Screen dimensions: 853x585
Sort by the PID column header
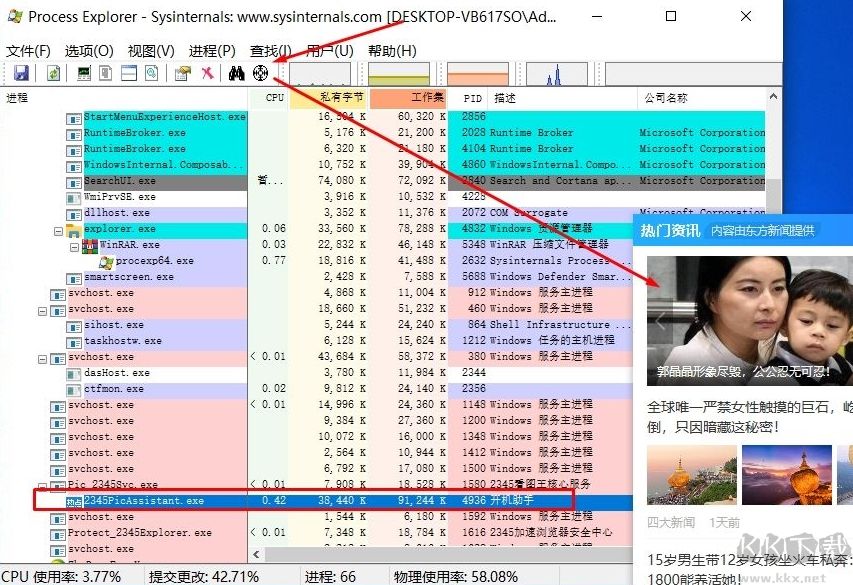click(x=468, y=98)
